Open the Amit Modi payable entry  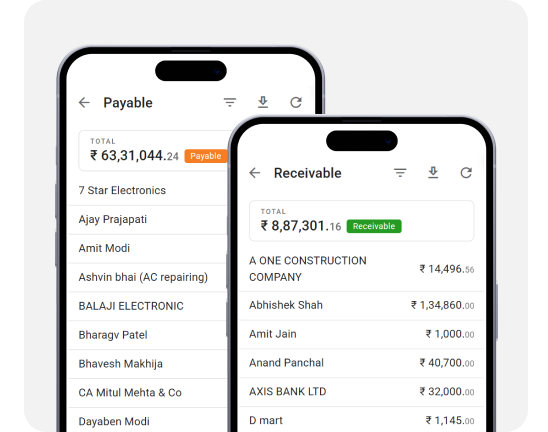[148, 249]
